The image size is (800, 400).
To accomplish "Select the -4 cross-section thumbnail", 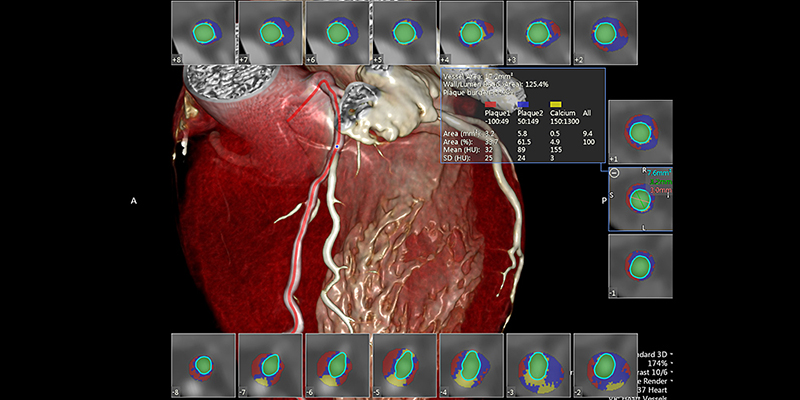I will coord(470,366).
